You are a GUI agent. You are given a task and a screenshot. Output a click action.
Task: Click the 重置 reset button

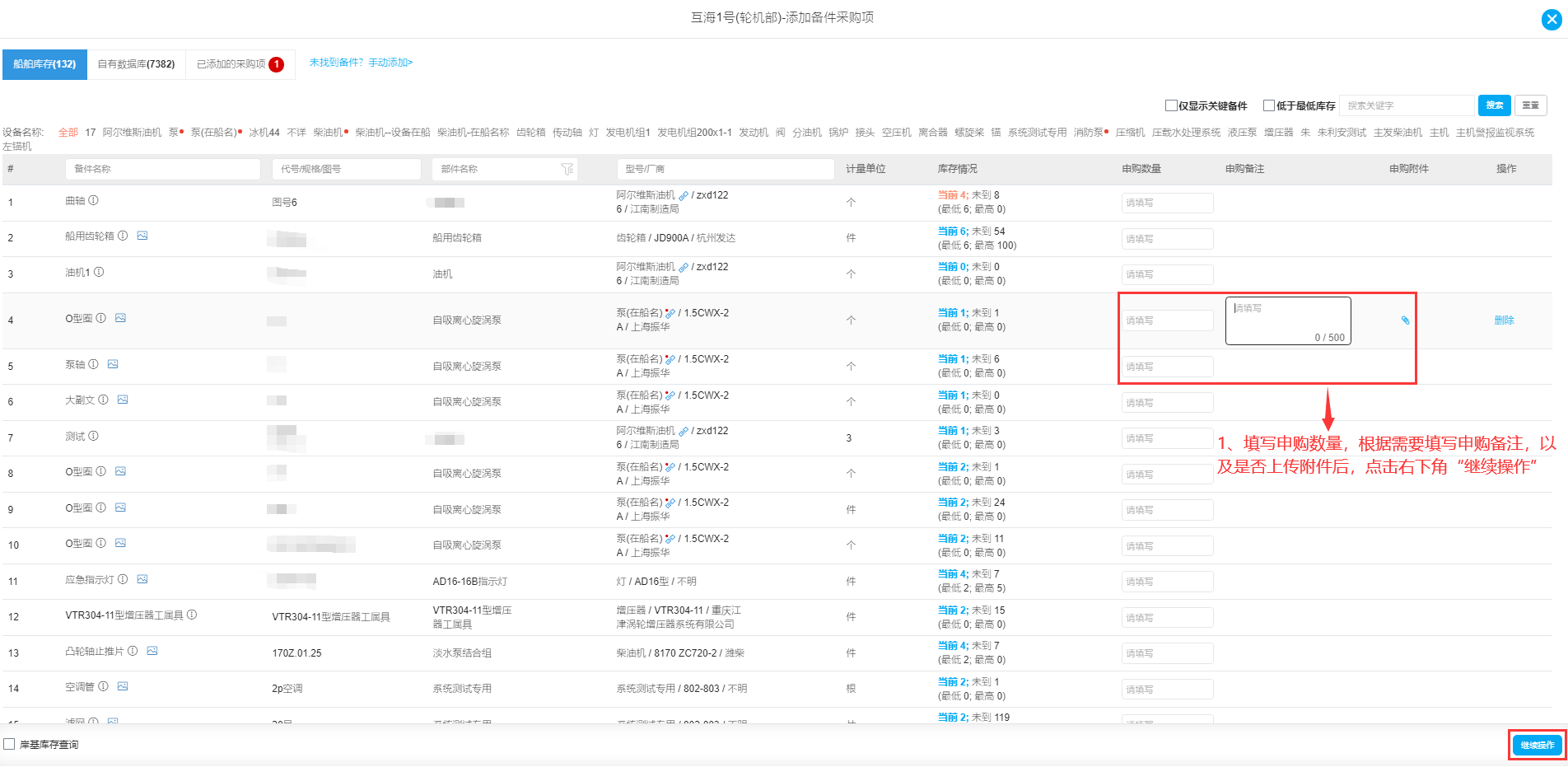pos(1531,105)
